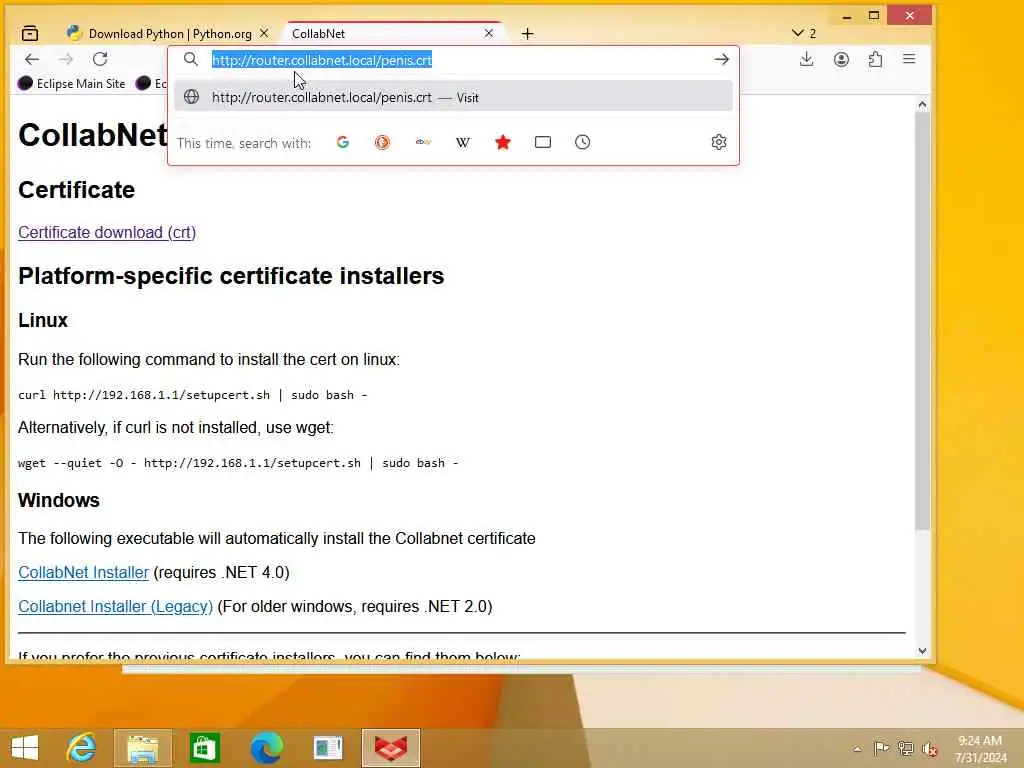1024x768 pixels.
Task: Open the document app taskbar icon
Action: [x=328, y=748]
